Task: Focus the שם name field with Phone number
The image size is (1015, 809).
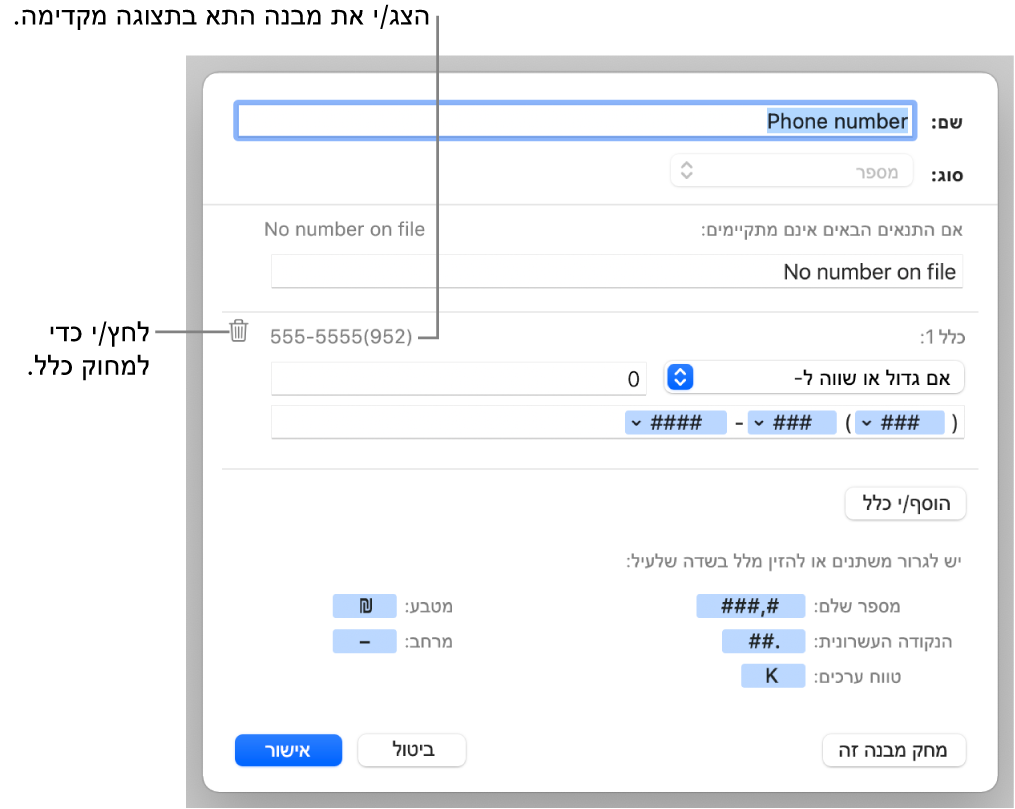Action: point(573,121)
